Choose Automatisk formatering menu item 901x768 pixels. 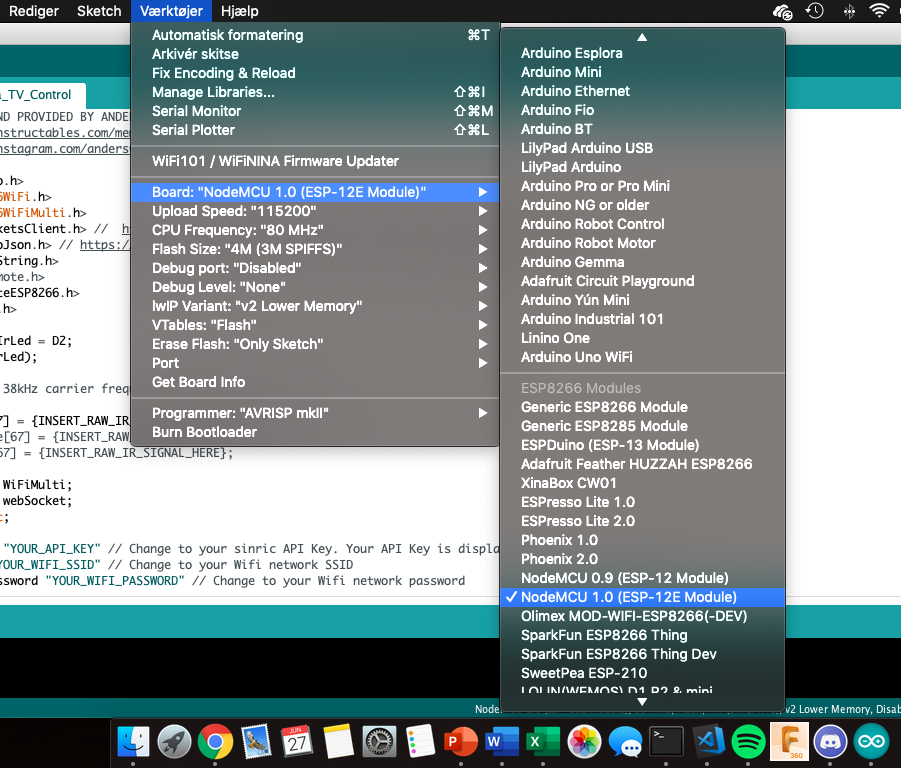(x=315, y=35)
